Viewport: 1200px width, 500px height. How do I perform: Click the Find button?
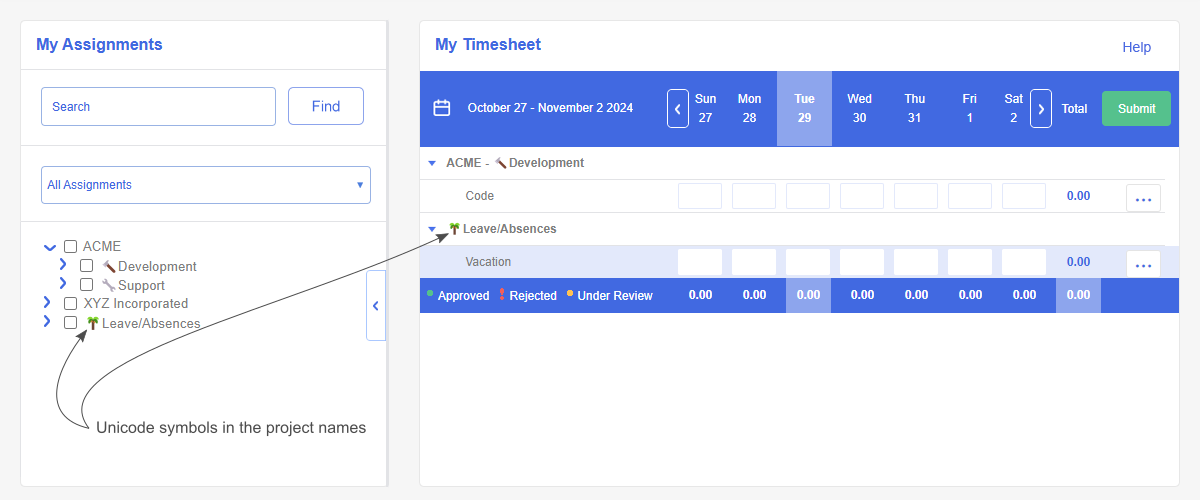tap(326, 106)
